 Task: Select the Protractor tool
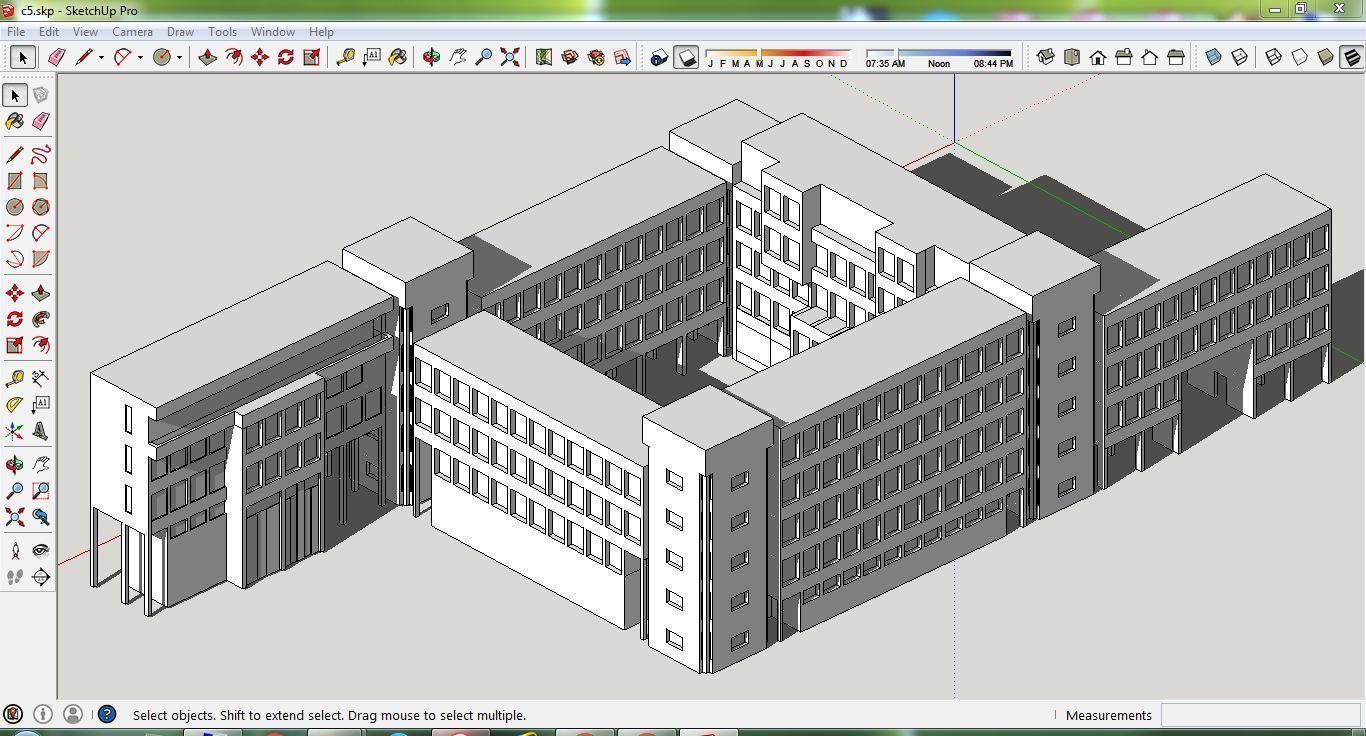click(x=15, y=405)
